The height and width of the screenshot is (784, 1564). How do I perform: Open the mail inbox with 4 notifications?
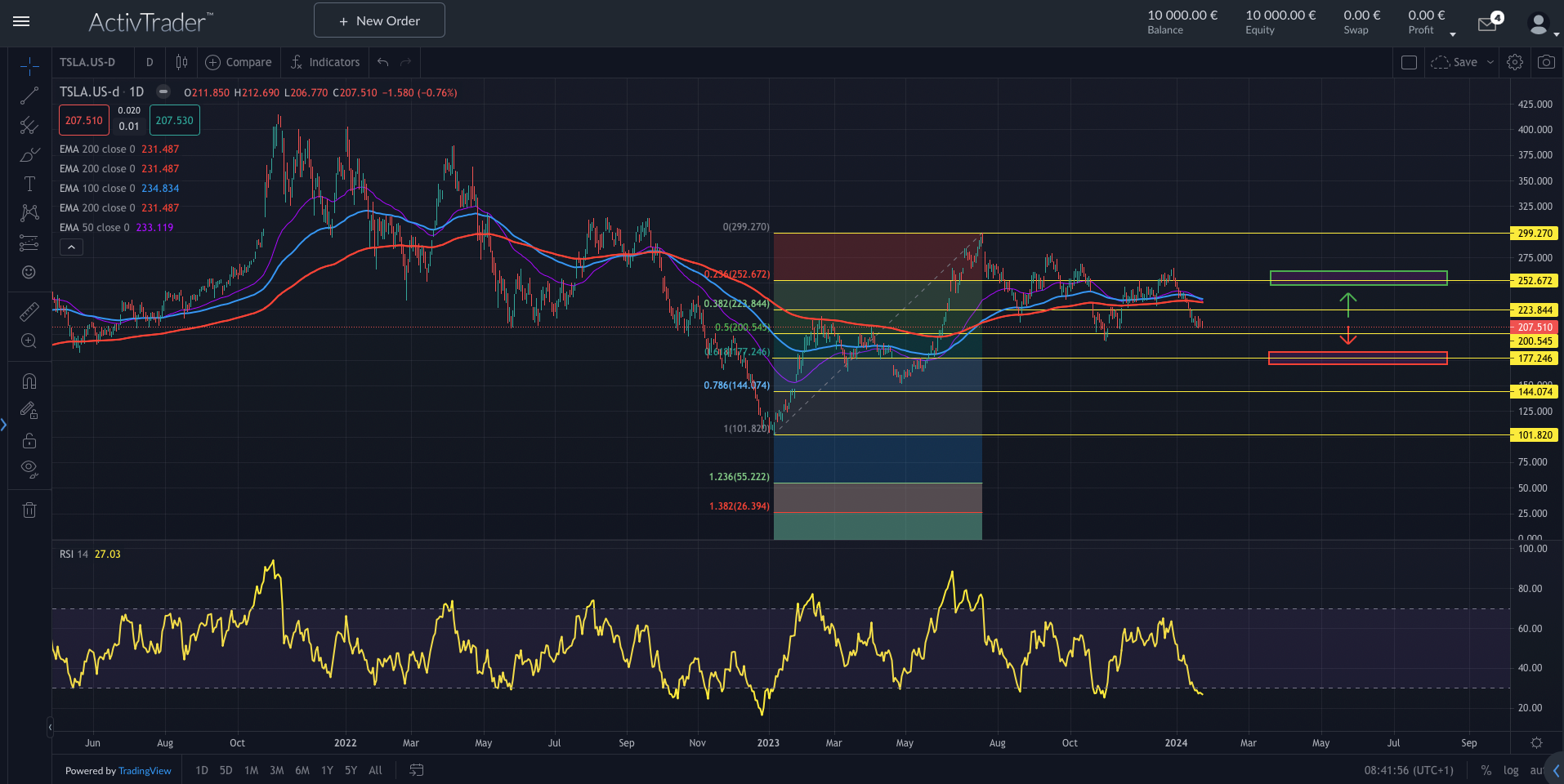tap(1488, 24)
